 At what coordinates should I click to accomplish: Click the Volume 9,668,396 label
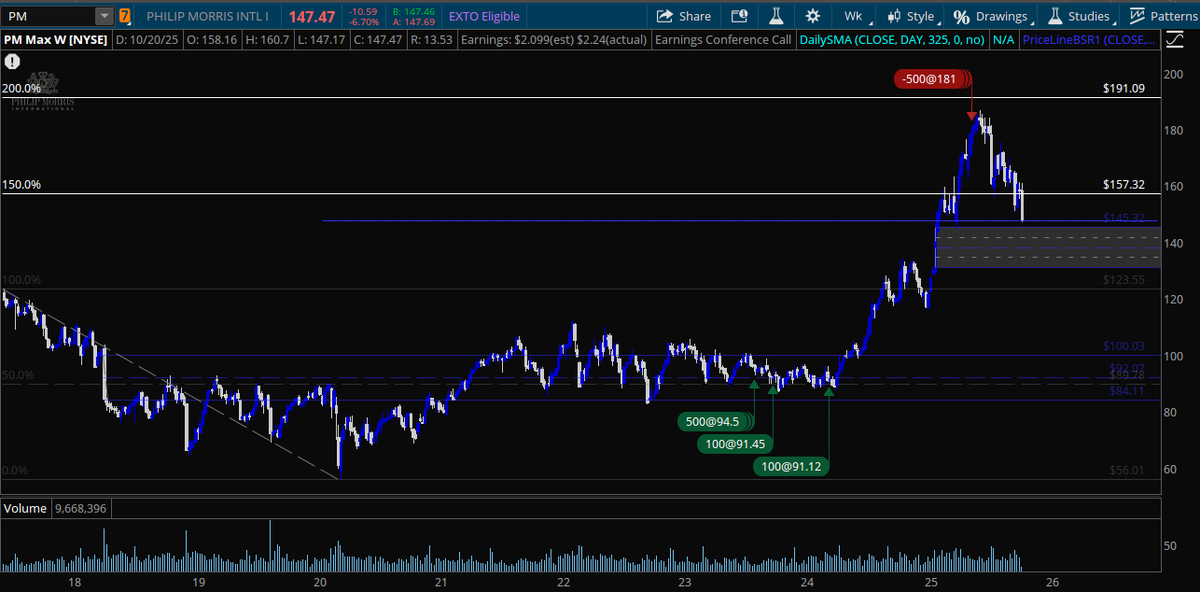click(x=58, y=508)
